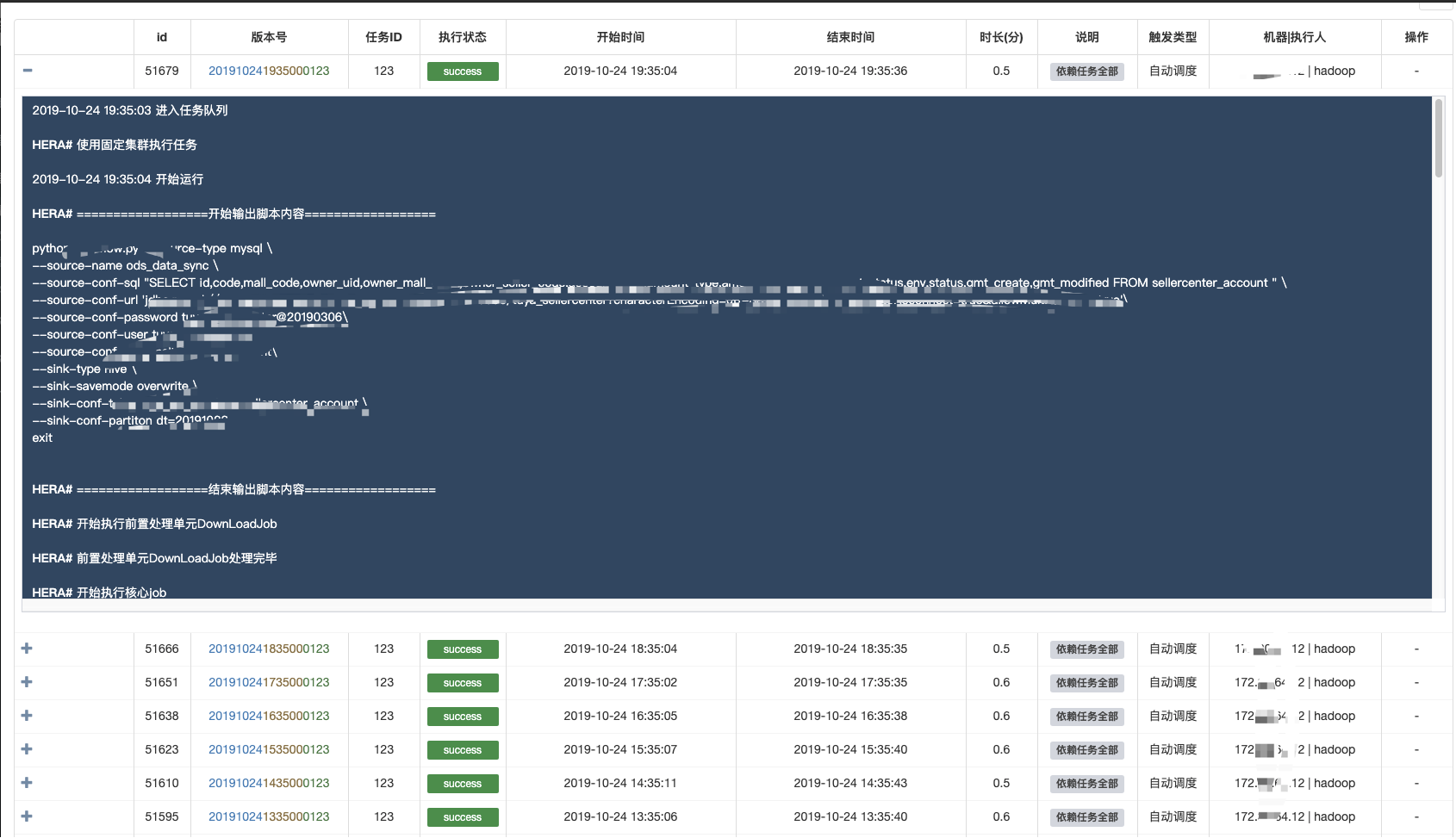The image size is (1456, 838).
Task: Select end time 2019-10-24 13:35:40
Action: click(850, 816)
